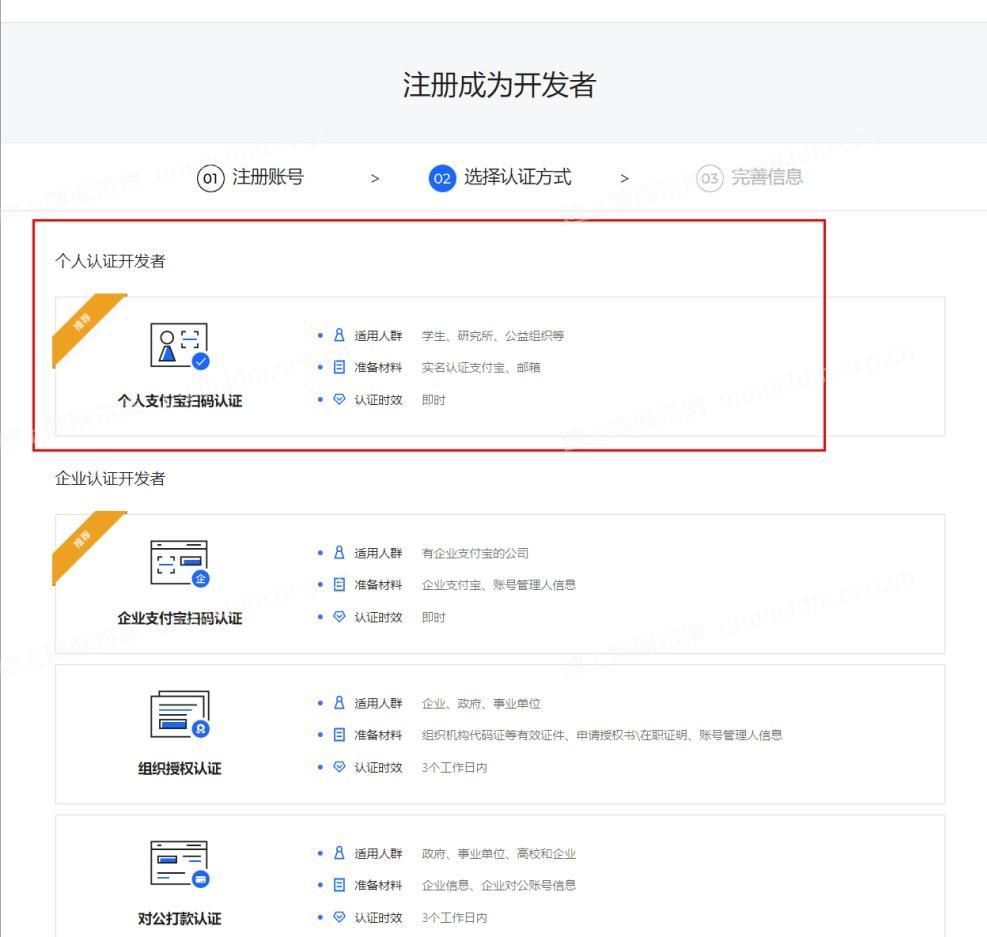Click person icon in 个人支付宝扫码认证 card
The width and height of the screenshot is (987, 937).
coord(339,335)
